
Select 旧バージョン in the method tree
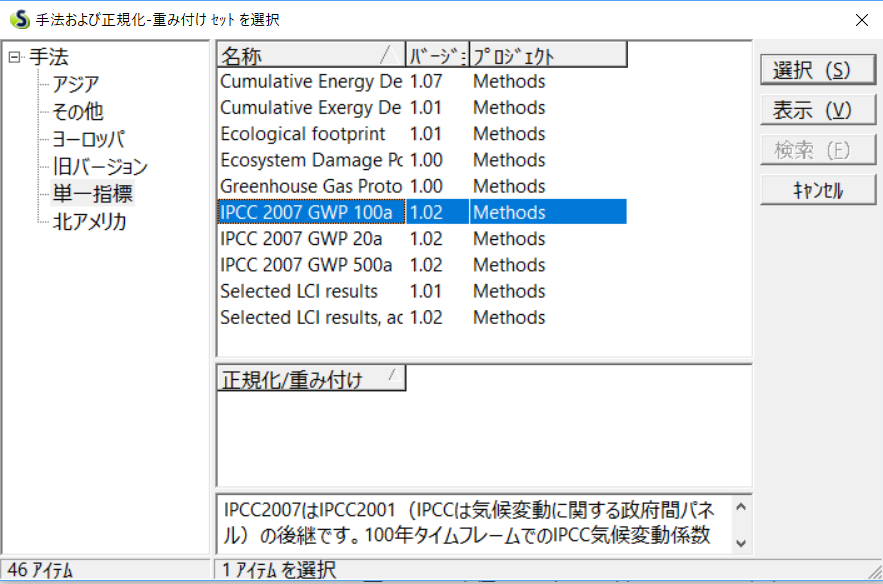tap(100, 166)
